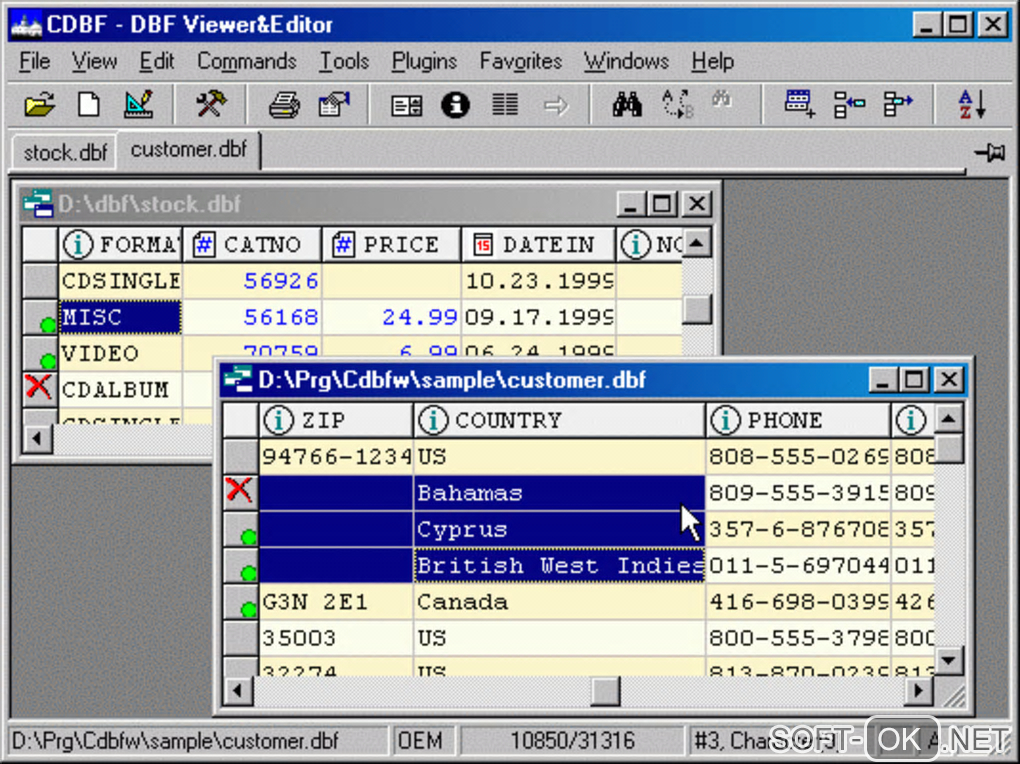Select the Canada country cell

(x=559, y=601)
